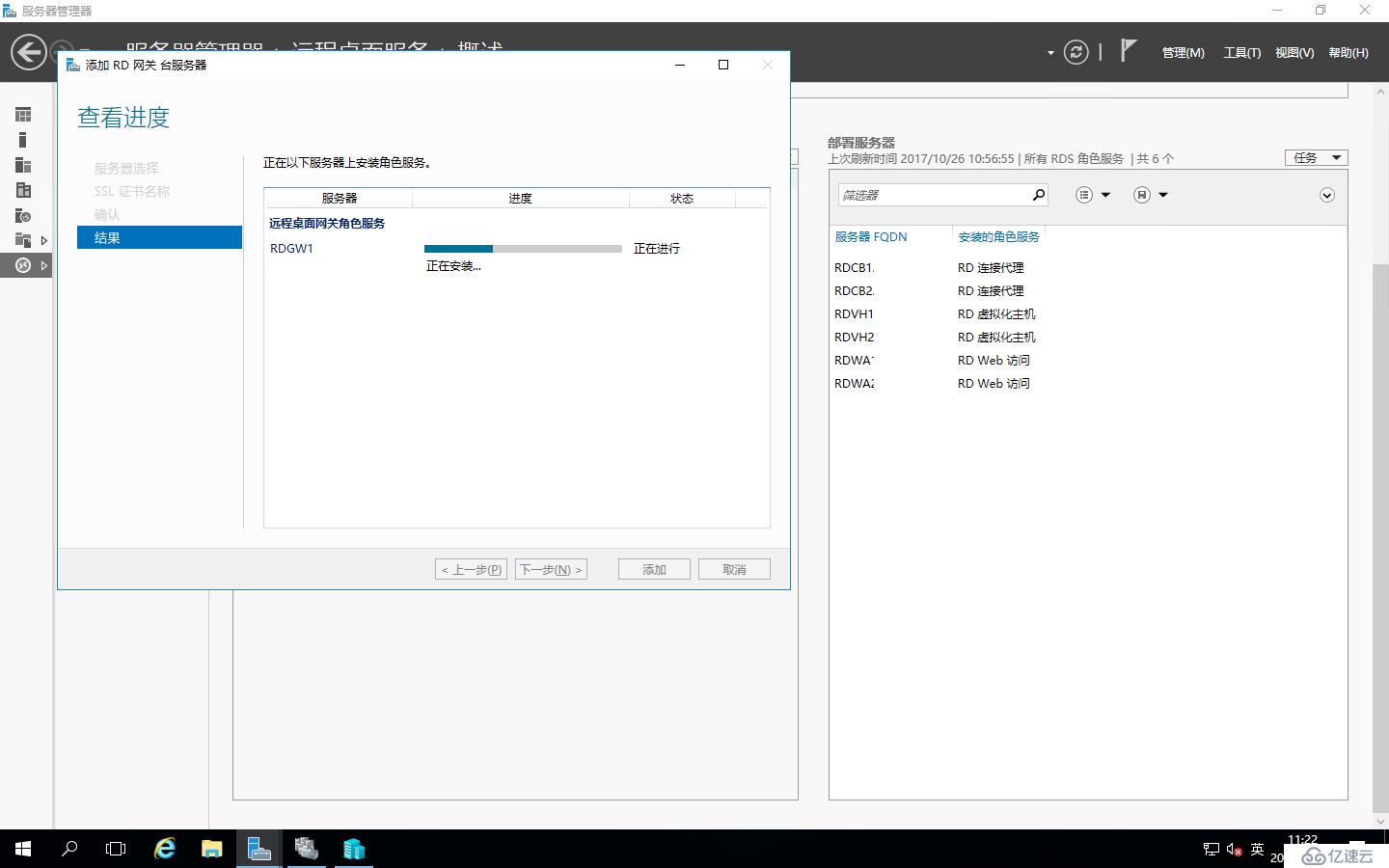Click the 服务器 column header in progress table
This screenshot has width=1389, height=868.
pos(339,198)
